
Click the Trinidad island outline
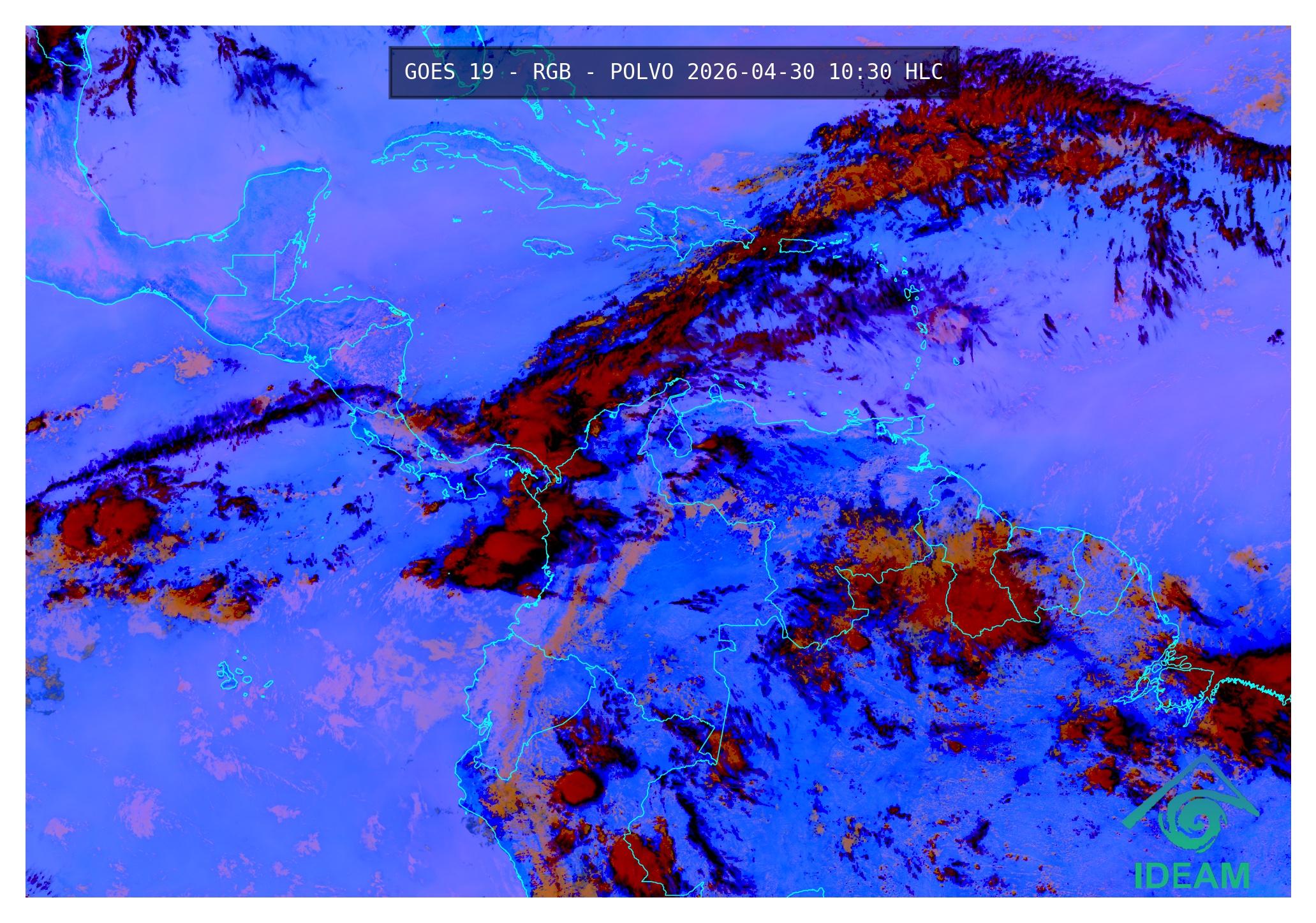pyautogui.click(x=917, y=424)
